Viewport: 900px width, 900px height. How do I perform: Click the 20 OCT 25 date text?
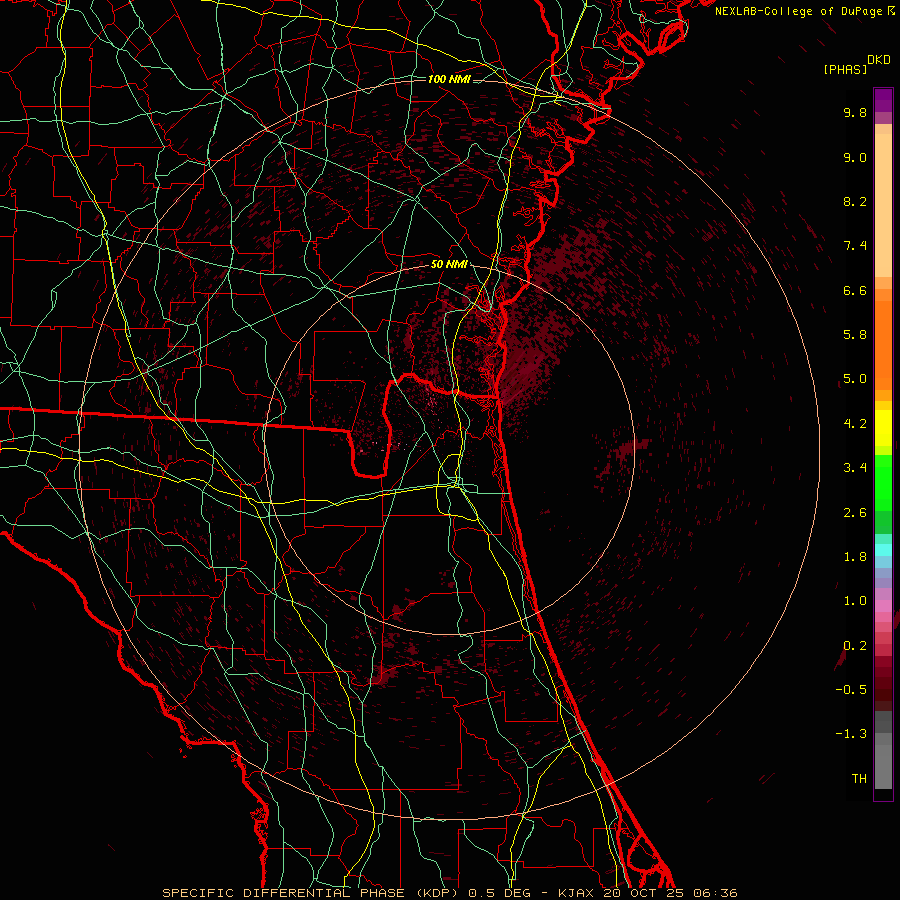coord(643,893)
